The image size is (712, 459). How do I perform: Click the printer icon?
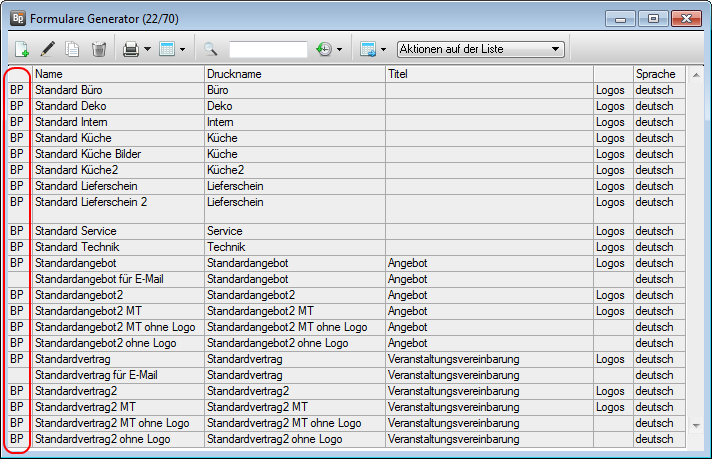click(x=130, y=49)
